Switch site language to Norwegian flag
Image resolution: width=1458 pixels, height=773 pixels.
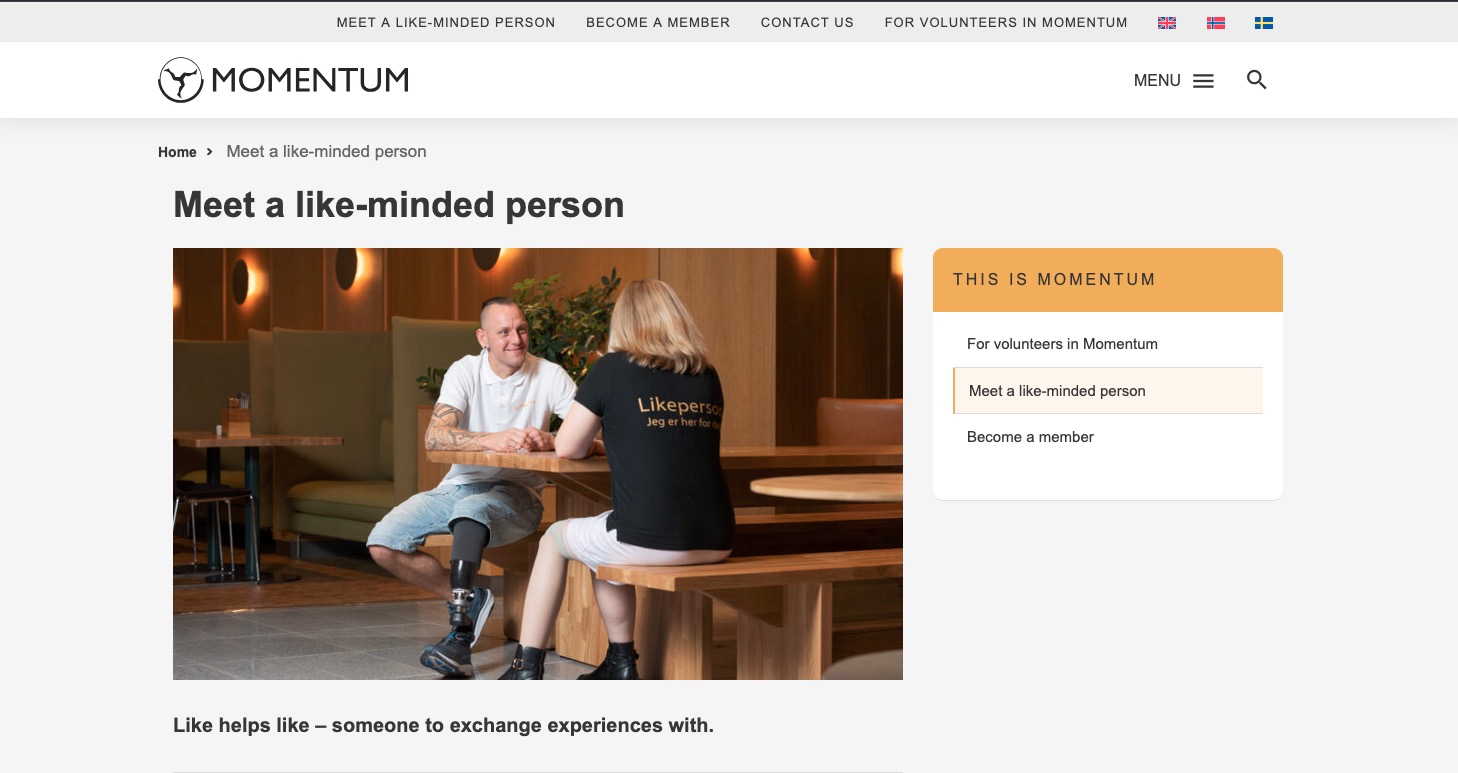(x=1215, y=22)
